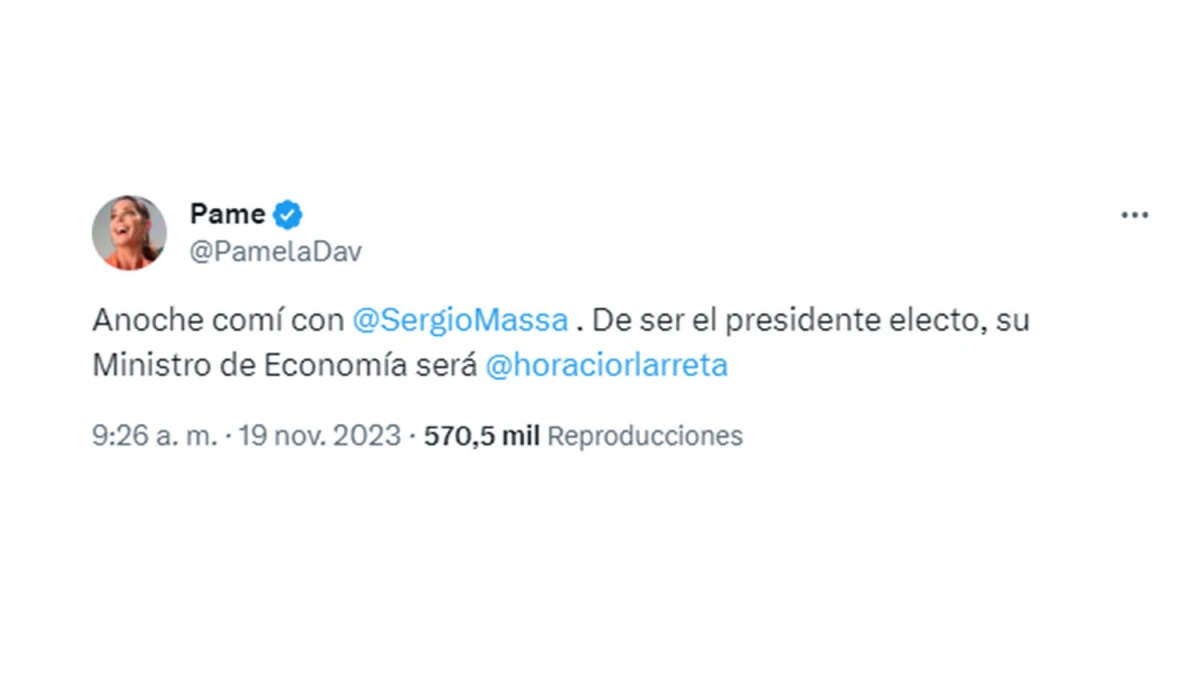Click the display name Pame

tap(225, 213)
